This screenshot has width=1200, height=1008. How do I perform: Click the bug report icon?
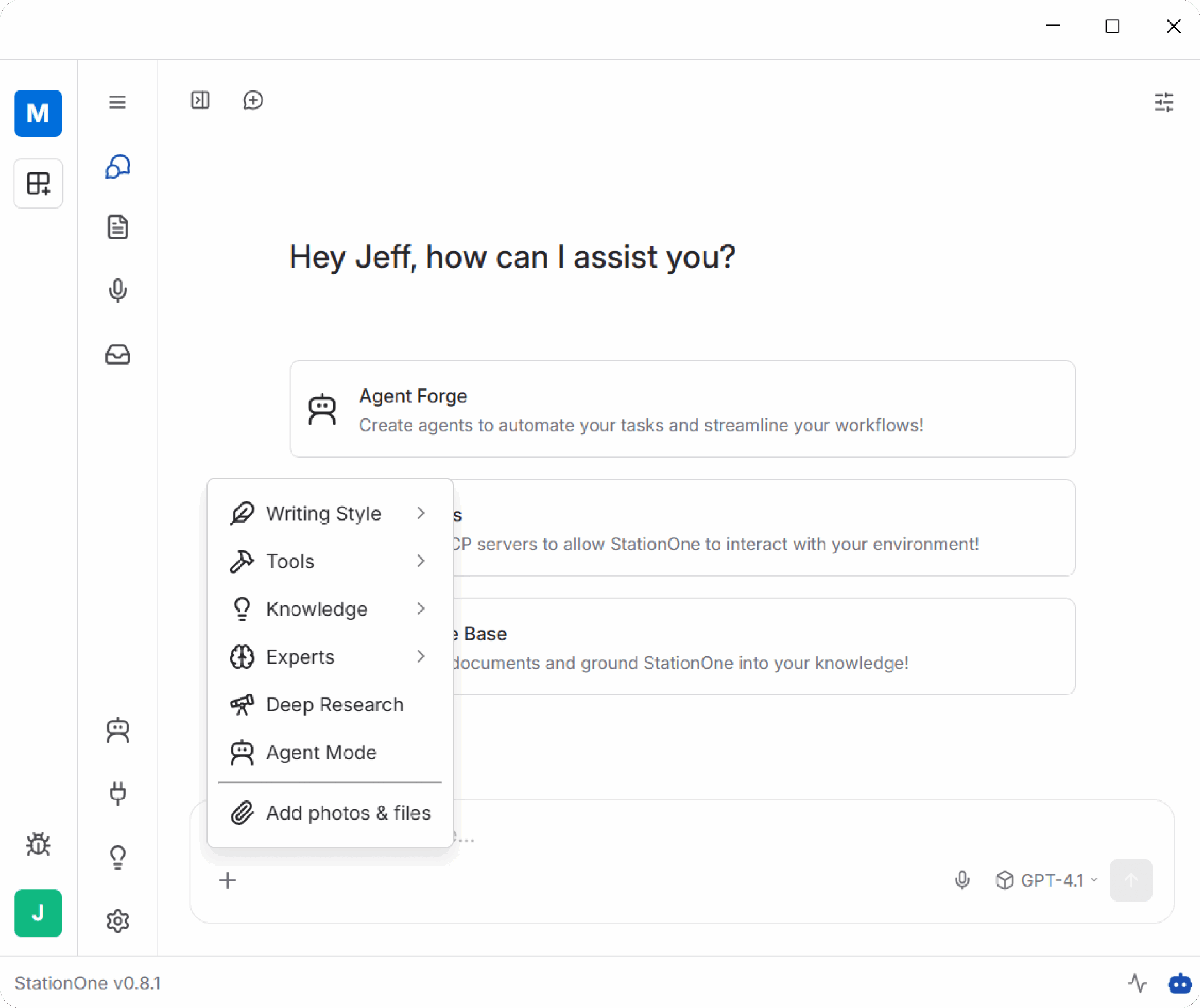[38, 844]
